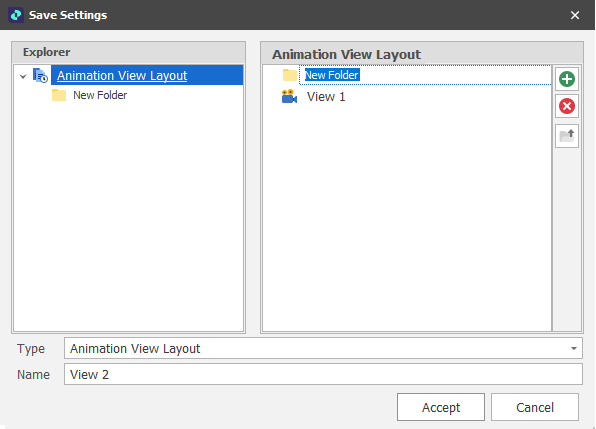Click the camera icon beside View 1
596x429 pixels.
tap(289, 97)
